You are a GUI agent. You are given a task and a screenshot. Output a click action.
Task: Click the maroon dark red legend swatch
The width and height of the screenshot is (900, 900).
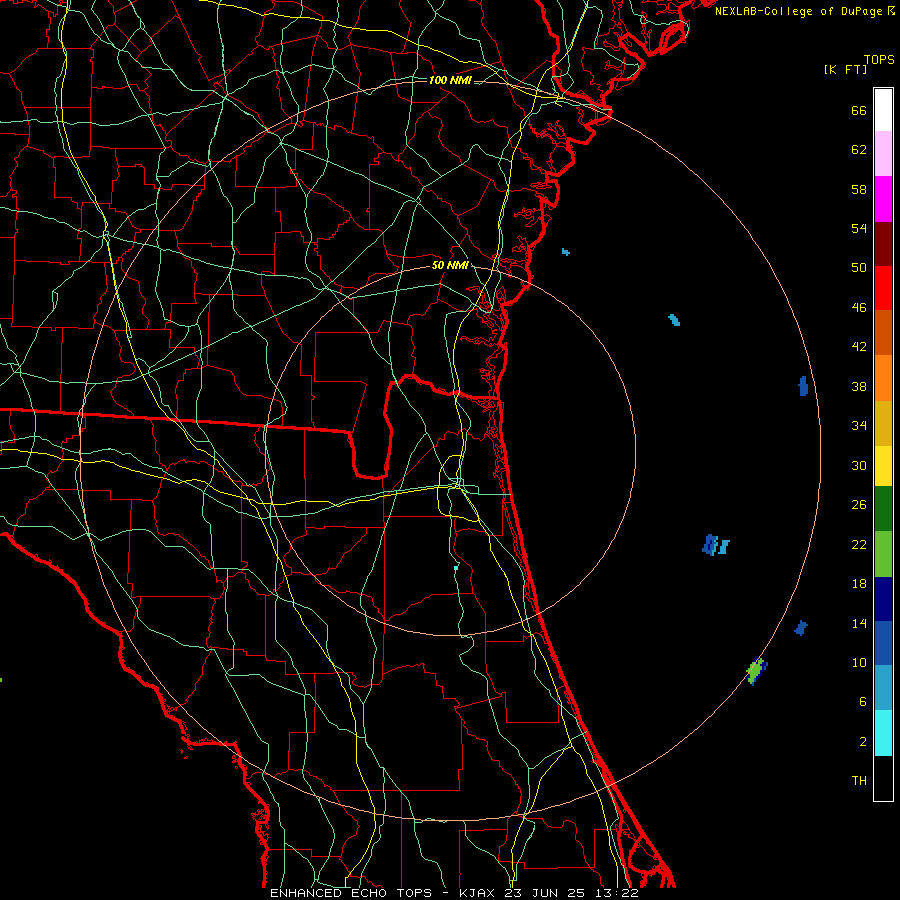(883, 244)
